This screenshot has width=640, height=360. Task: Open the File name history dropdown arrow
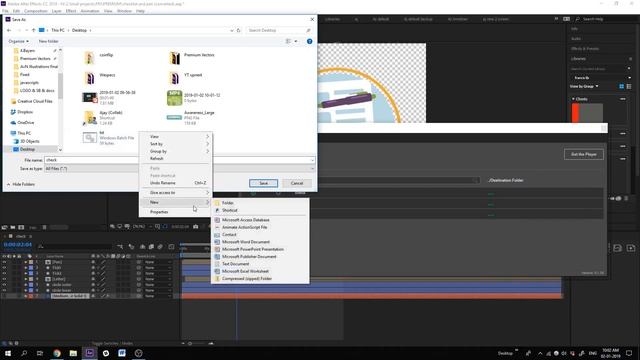(x=312, y=160)
